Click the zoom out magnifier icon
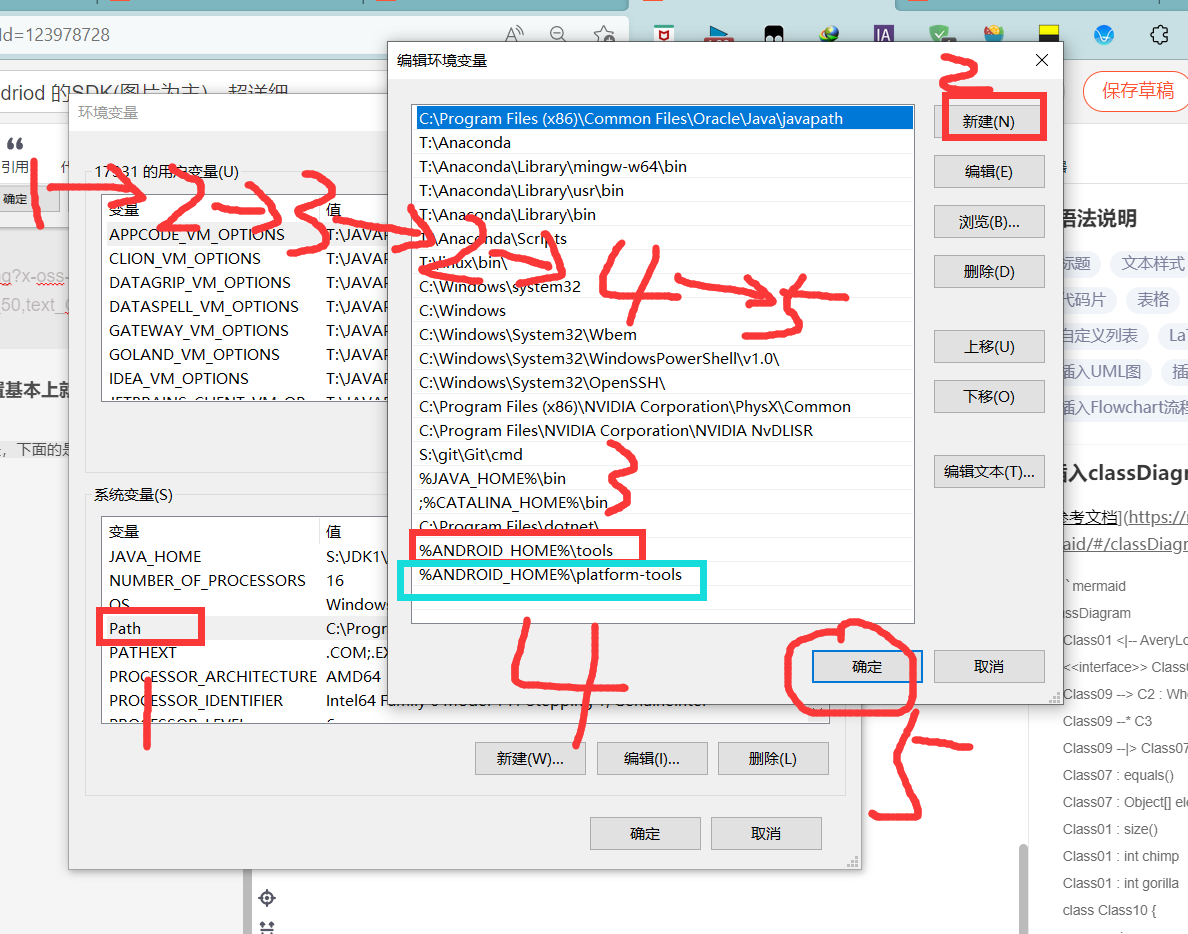Viewport: 1188px width, 934px height. point(558,34)
